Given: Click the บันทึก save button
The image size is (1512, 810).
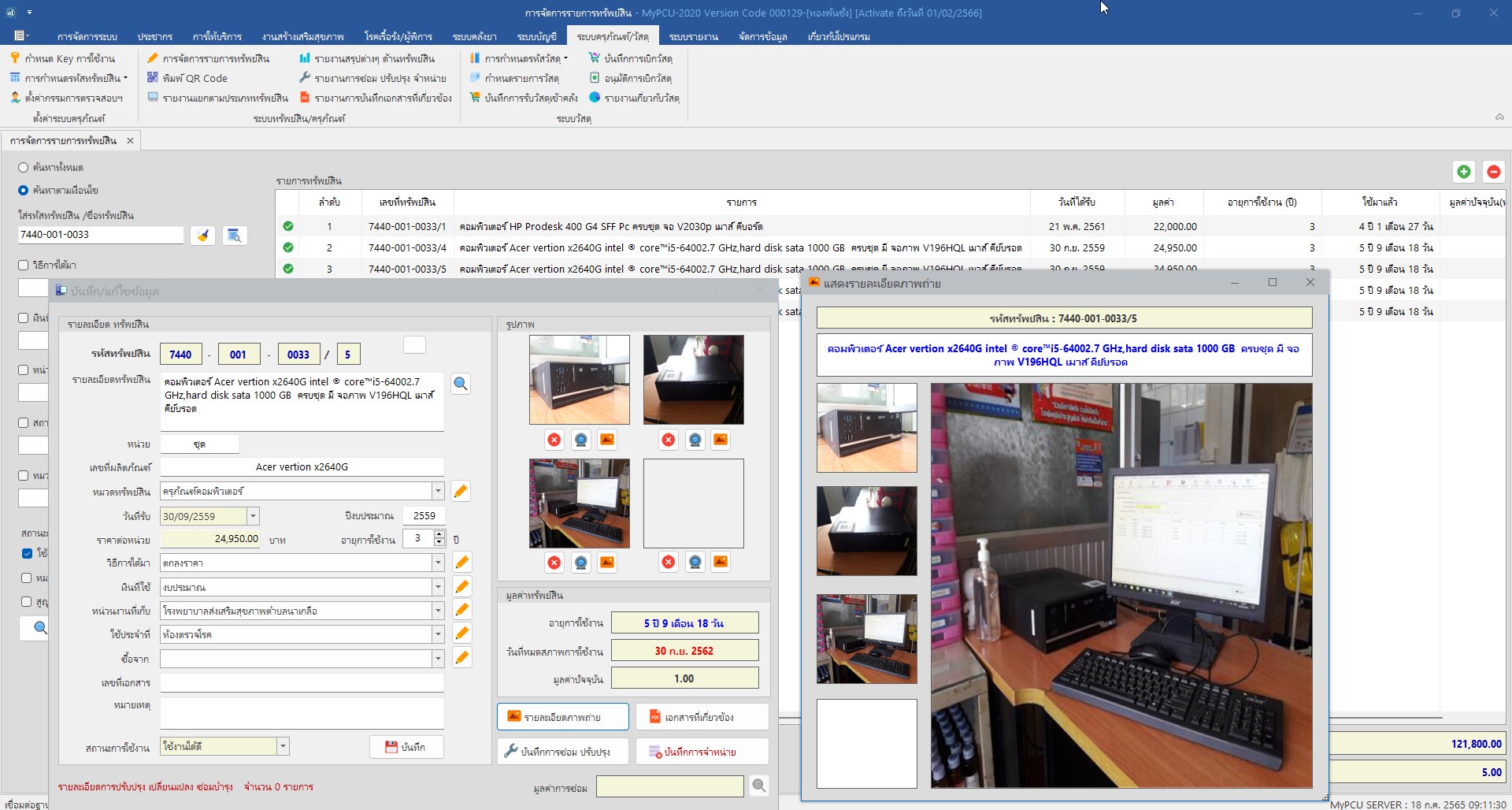Looking at the screenshot, I should (406, 746).
